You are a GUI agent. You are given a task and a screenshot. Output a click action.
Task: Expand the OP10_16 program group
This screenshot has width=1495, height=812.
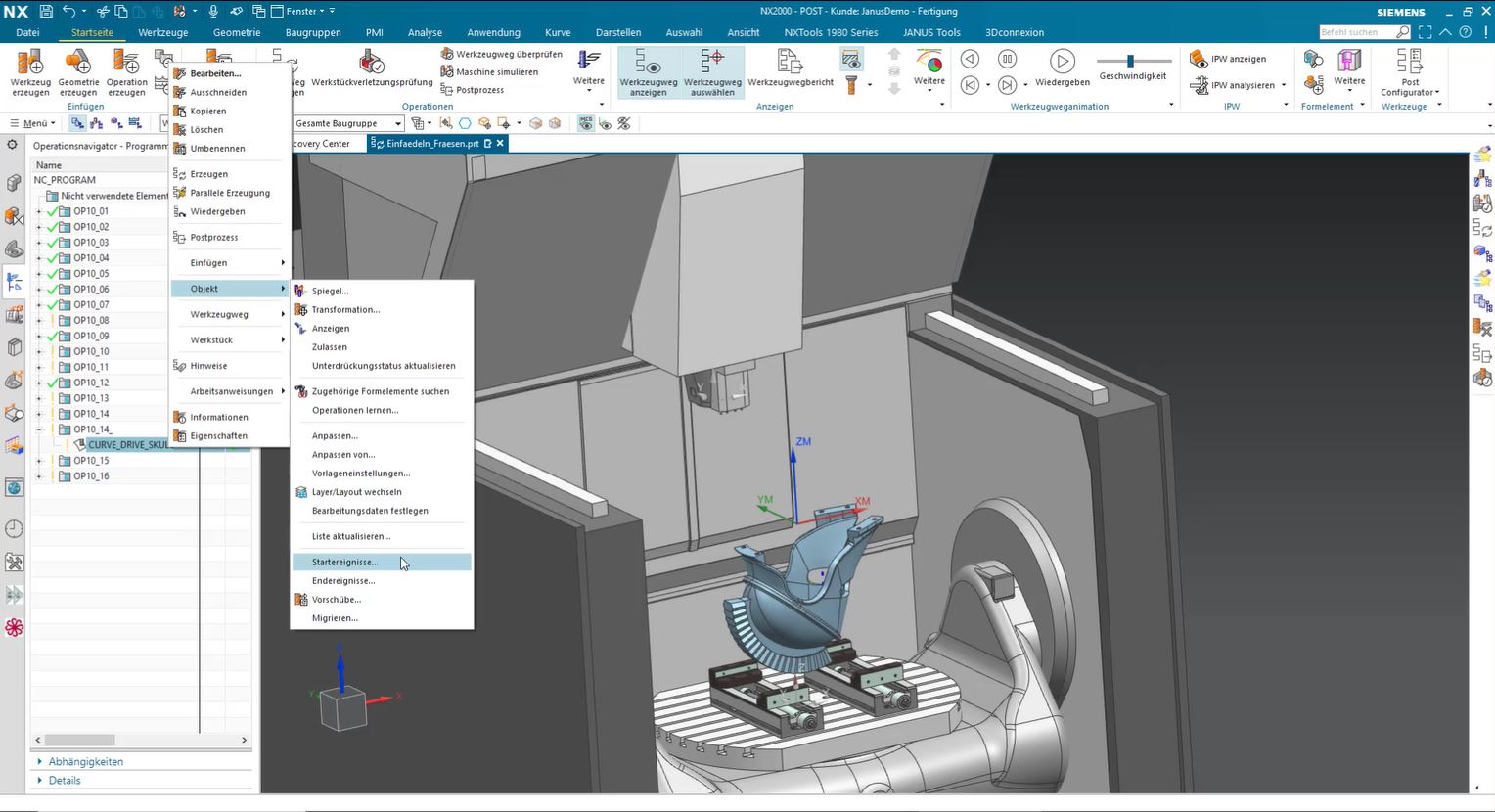[x=39, y=476]
